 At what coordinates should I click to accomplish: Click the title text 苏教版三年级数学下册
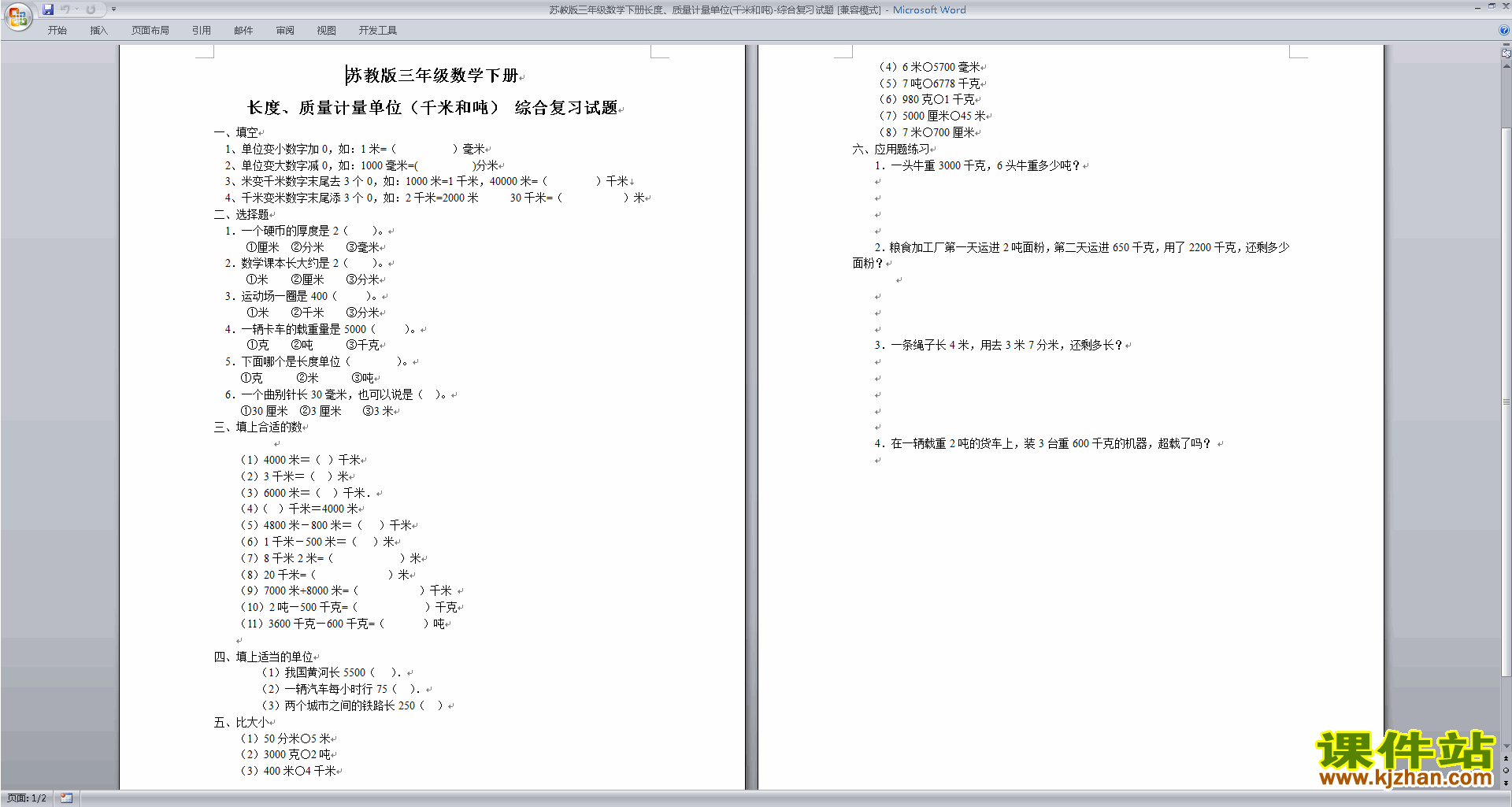[x=432, y=76]
